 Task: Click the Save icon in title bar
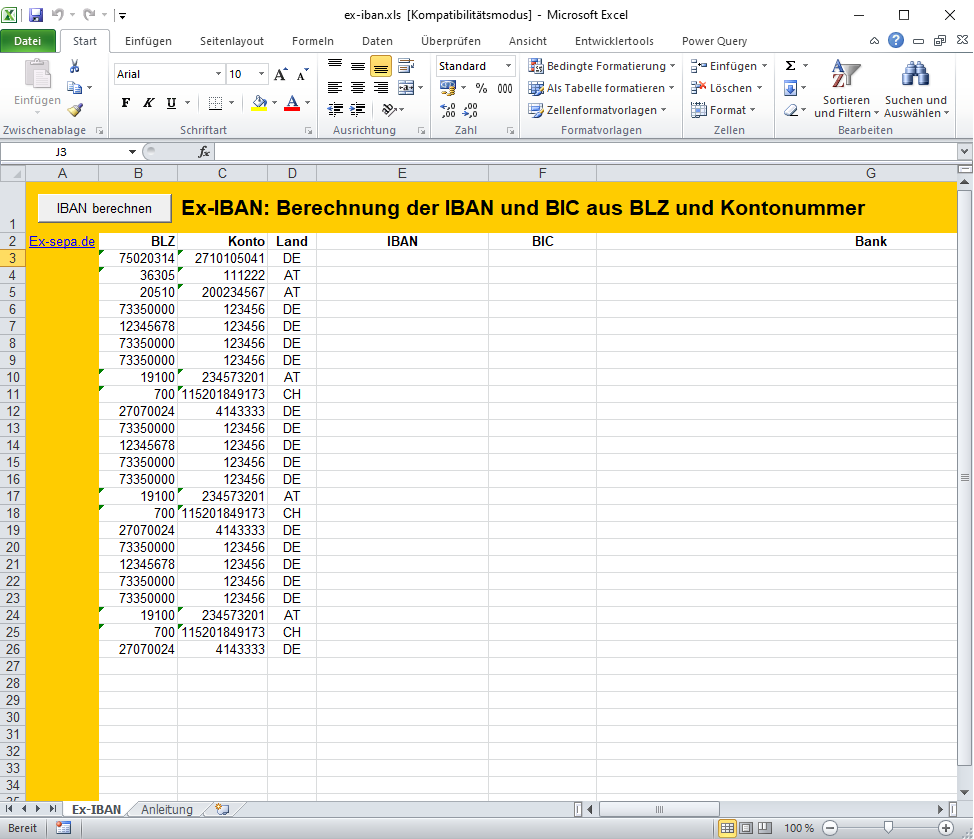pyautogui.click(x=36, y=15)
